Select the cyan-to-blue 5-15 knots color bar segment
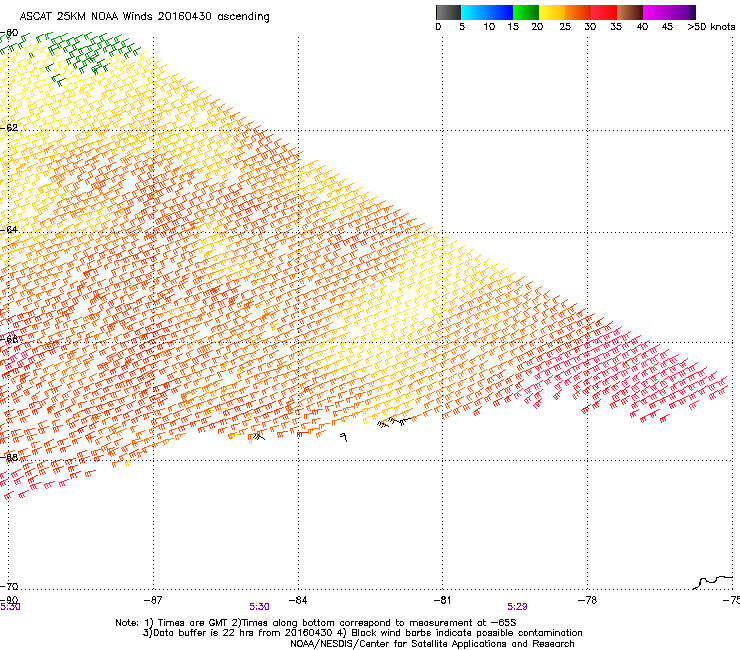Screen dimensions: 740x650 tap(487, 12)
